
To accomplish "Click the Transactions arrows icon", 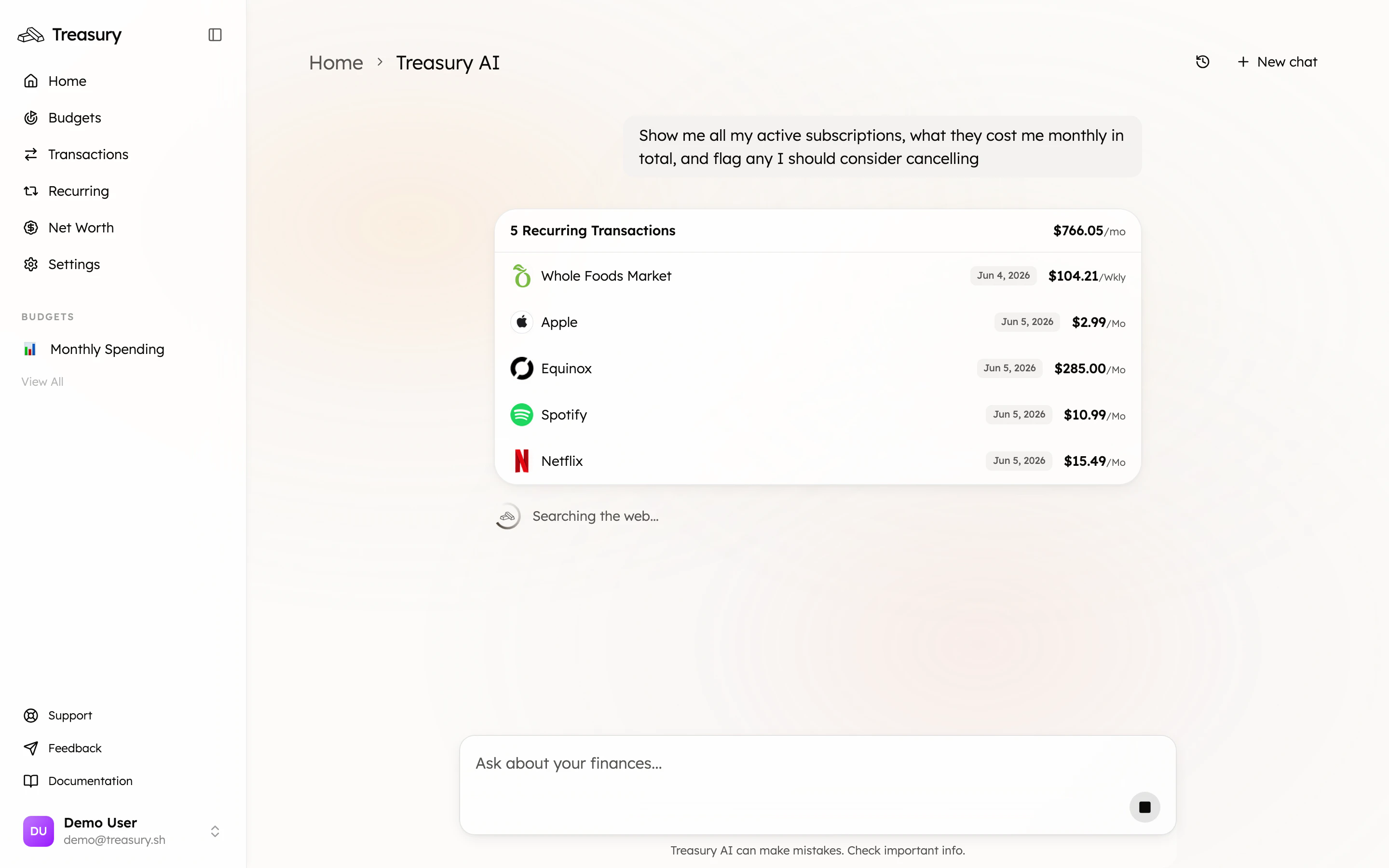I will [x=31, y=154].
